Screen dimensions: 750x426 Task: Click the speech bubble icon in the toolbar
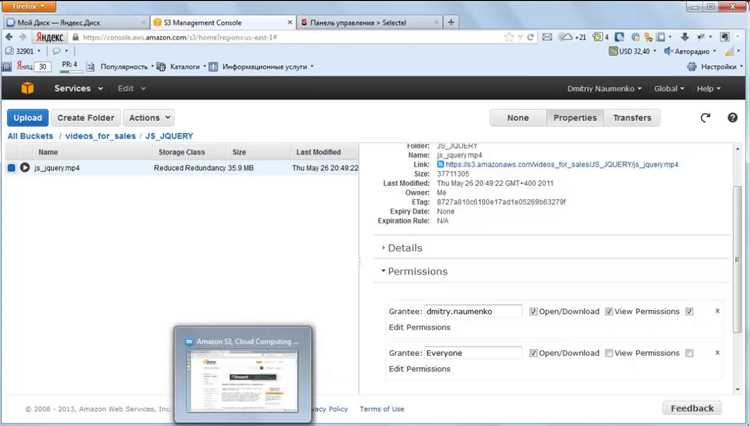56,51
